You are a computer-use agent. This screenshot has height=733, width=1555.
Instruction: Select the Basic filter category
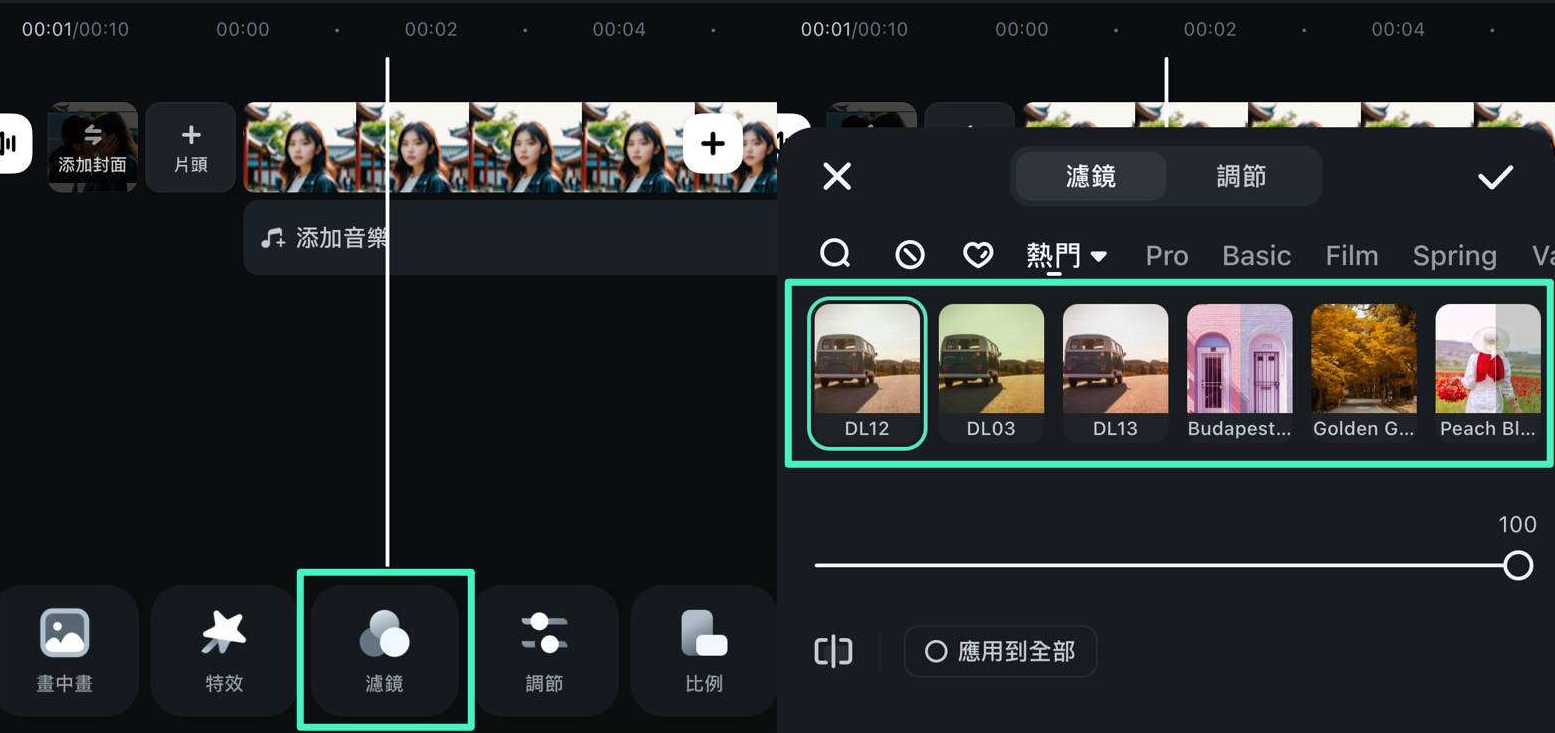coord(1256,256)
